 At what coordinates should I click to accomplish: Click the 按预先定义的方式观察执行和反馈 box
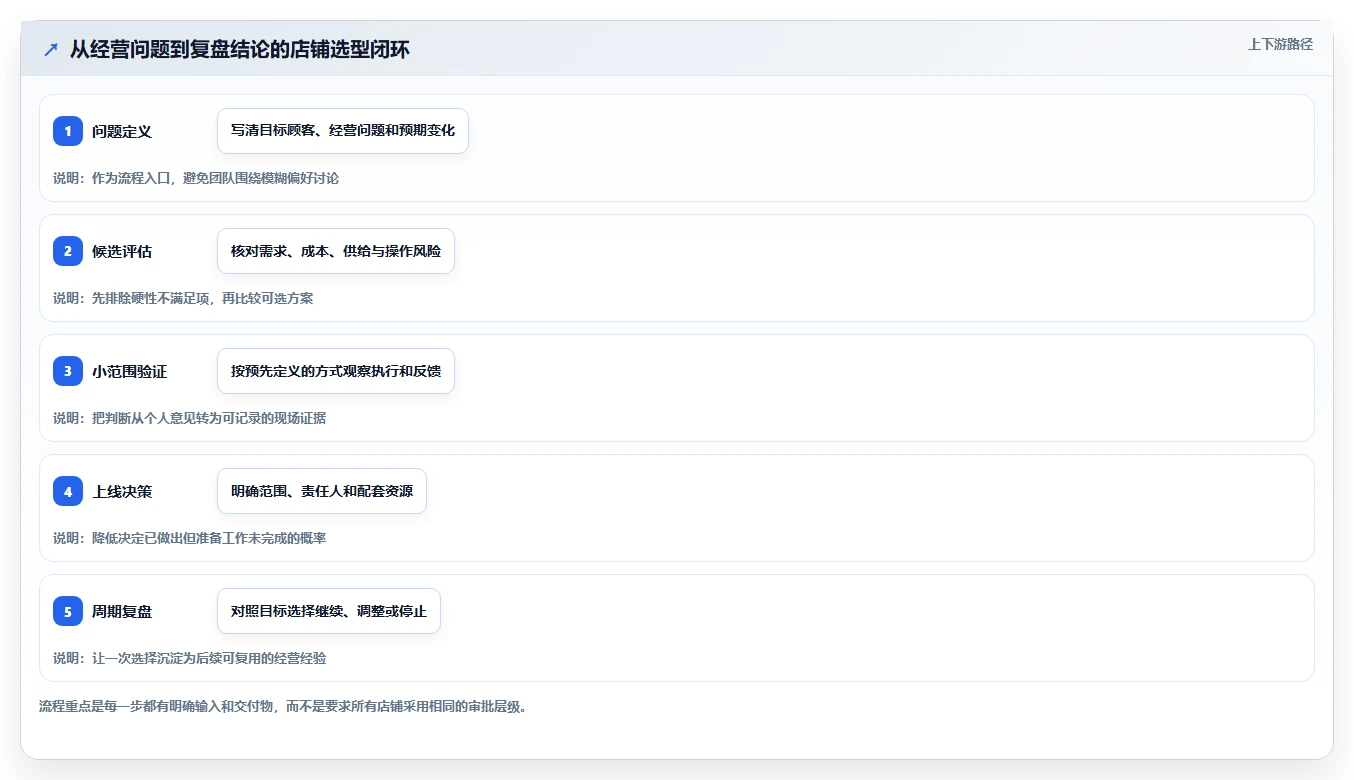pyautogui.click(x=336, y=371)
